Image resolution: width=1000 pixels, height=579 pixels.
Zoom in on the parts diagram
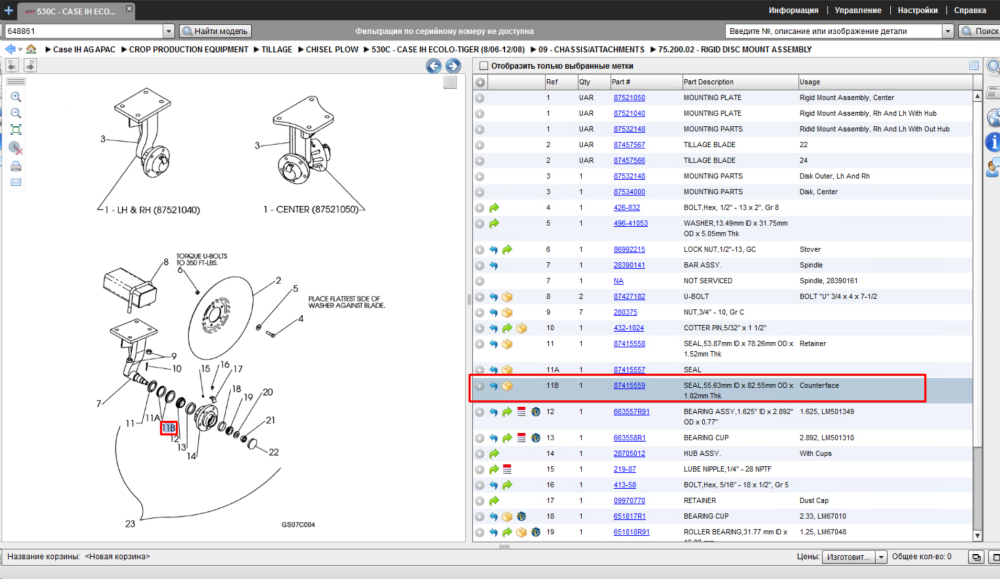16,97
